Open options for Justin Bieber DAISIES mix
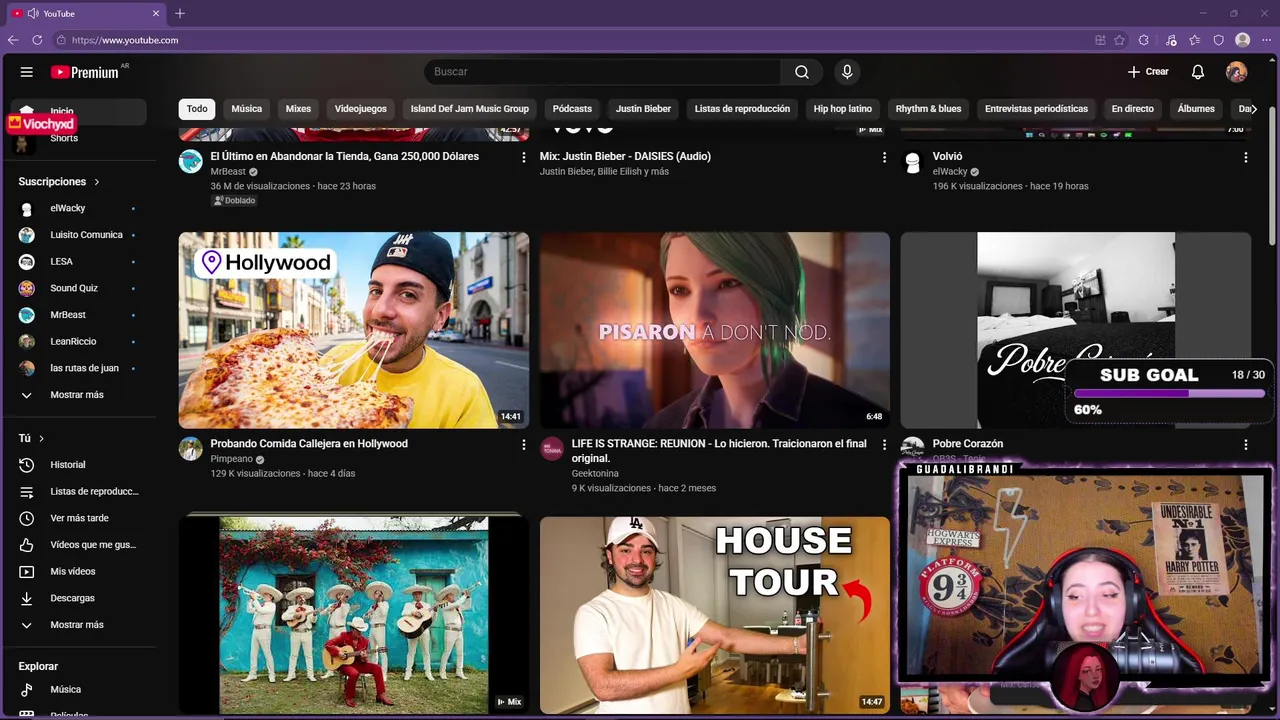Screen dimensions: 1280x720 [x=884, y=157]
